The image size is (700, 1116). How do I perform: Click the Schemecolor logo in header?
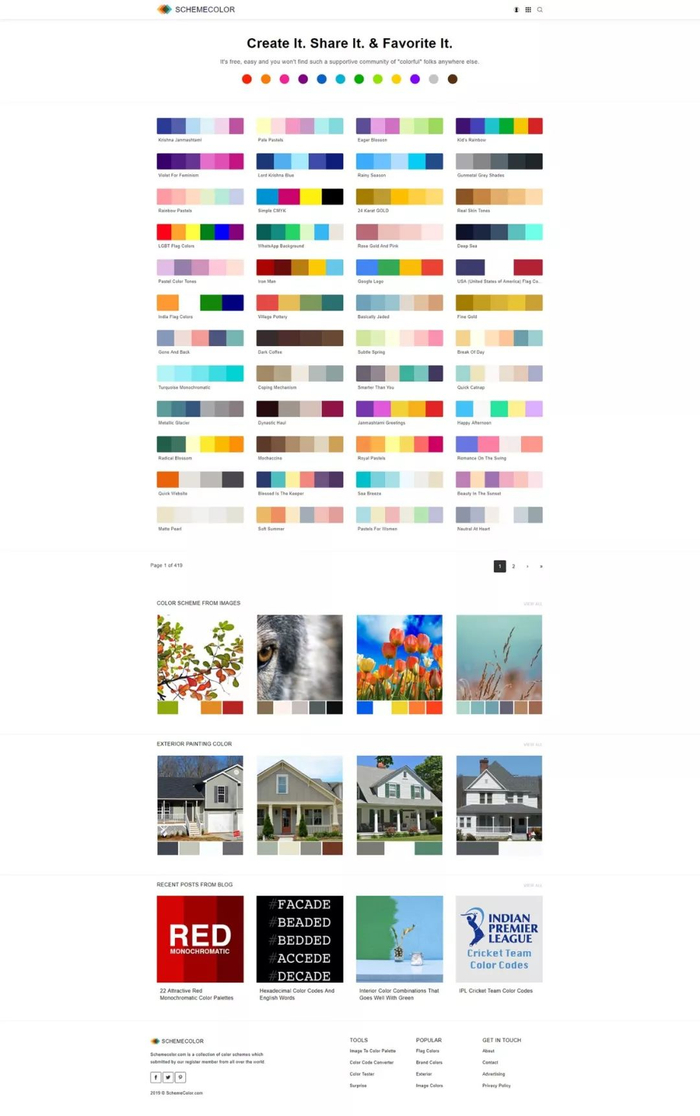pyautogui.click(x=196, y=9)
